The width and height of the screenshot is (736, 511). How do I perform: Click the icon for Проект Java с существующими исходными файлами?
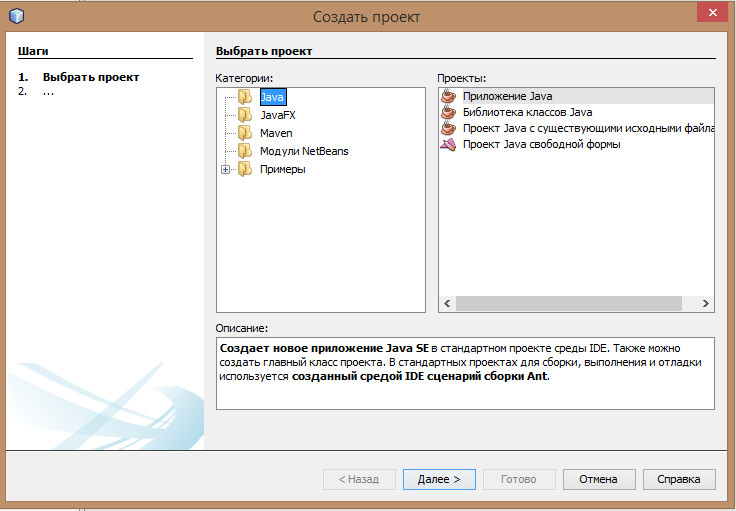(448, 128)
